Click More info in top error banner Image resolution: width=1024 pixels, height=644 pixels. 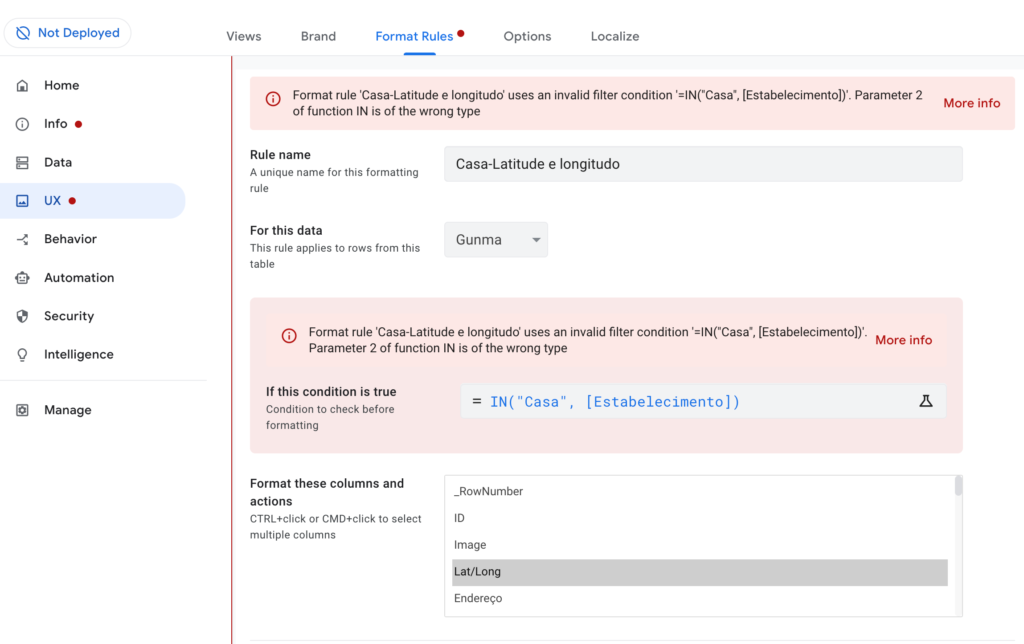click(x=971, y=103)
